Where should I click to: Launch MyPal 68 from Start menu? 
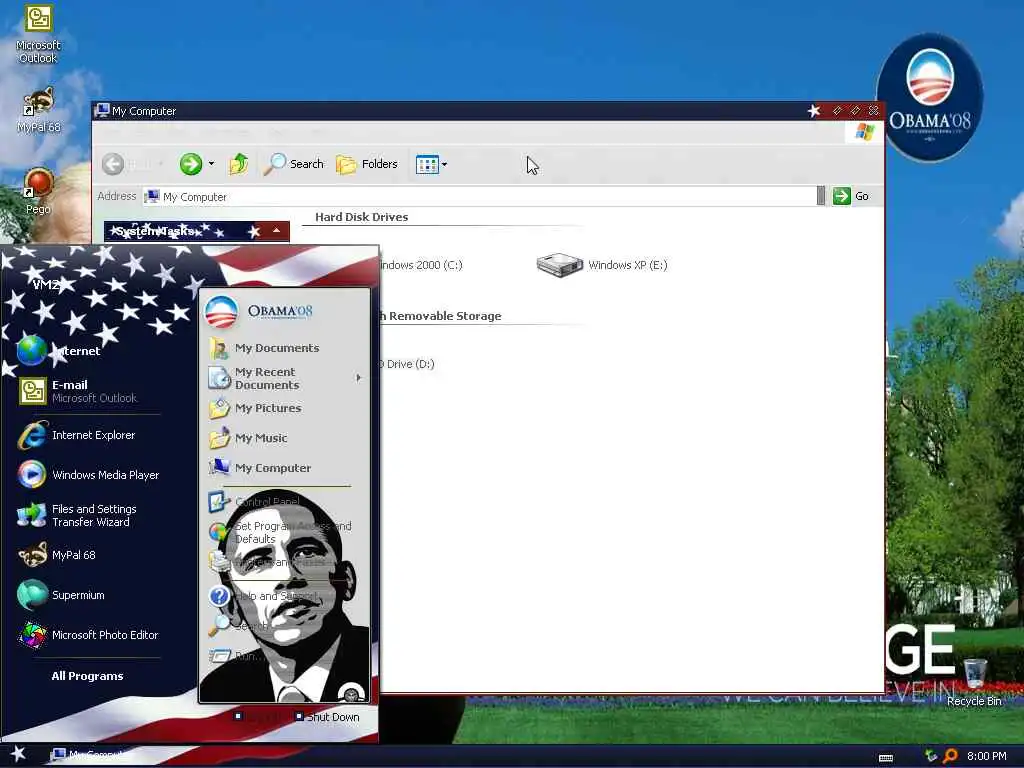tap(56, 554)
